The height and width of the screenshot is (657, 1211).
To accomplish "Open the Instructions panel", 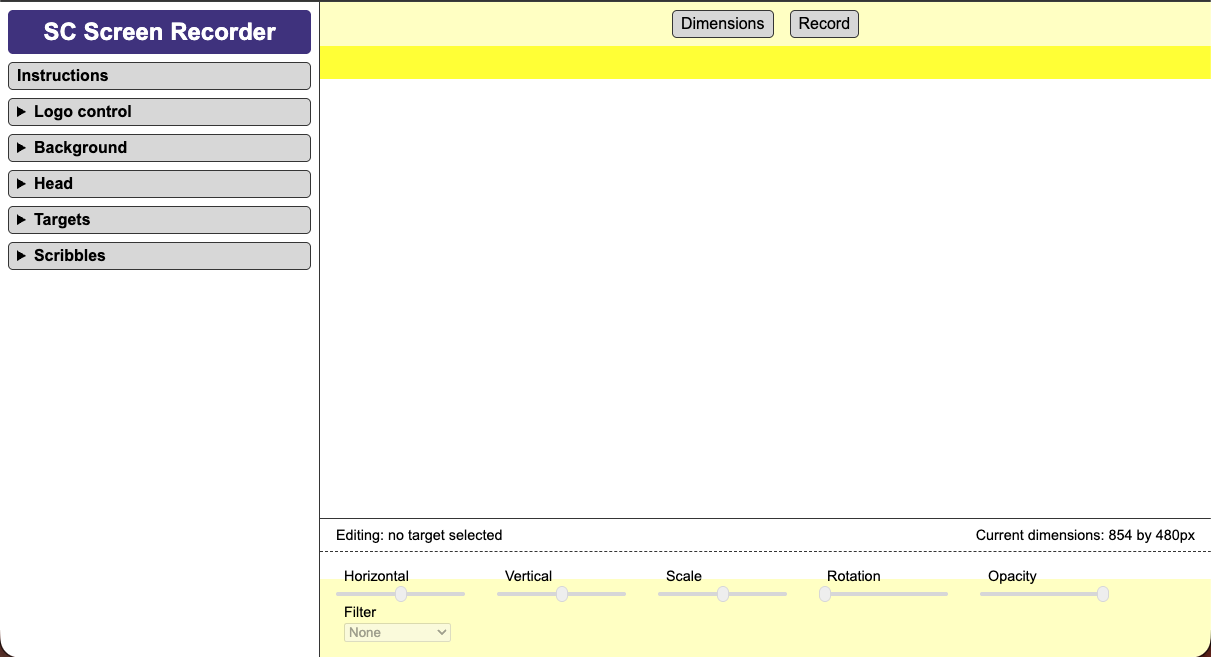I will click(158, 75).
